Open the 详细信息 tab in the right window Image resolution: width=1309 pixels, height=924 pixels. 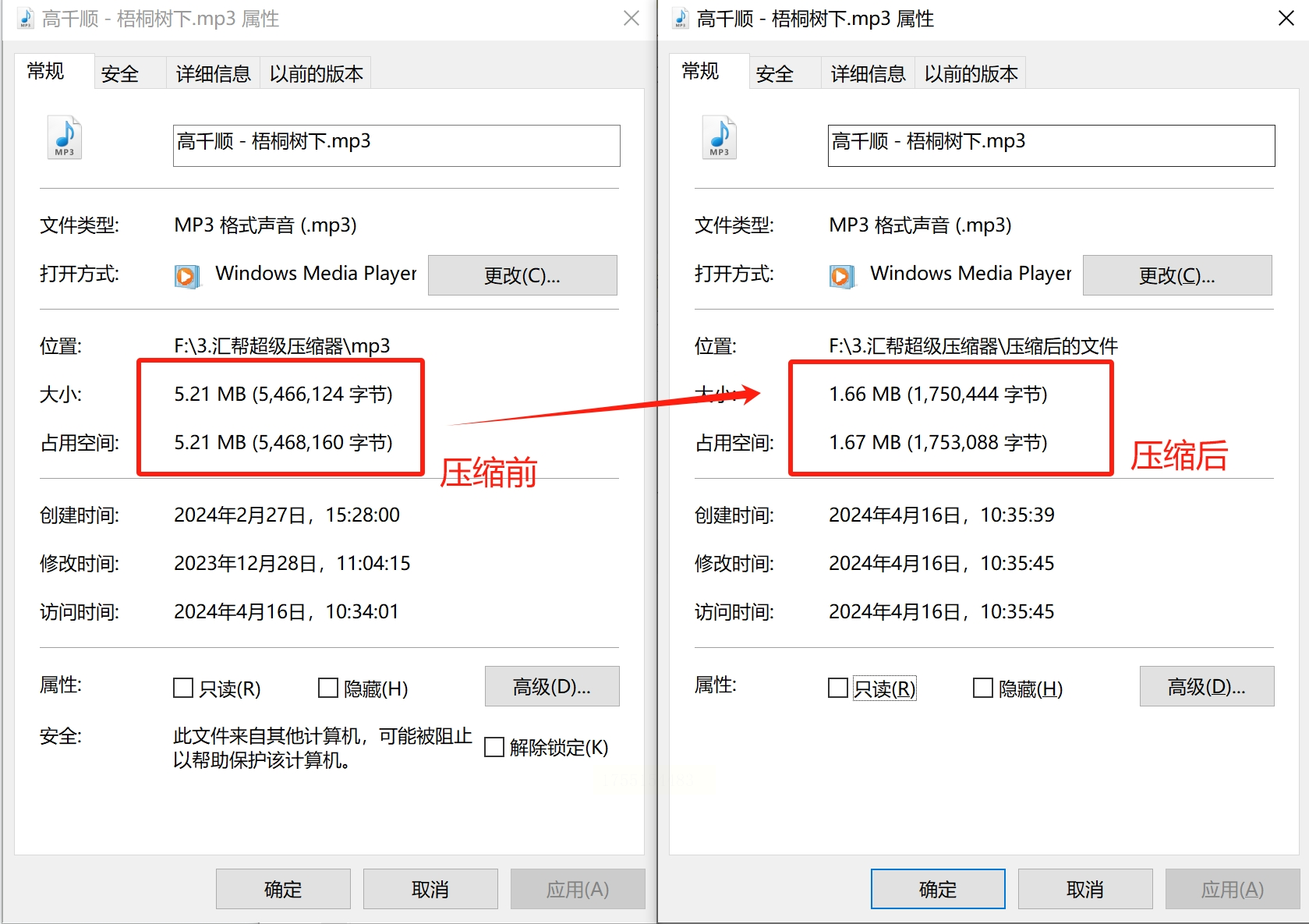tap(868, 73)
